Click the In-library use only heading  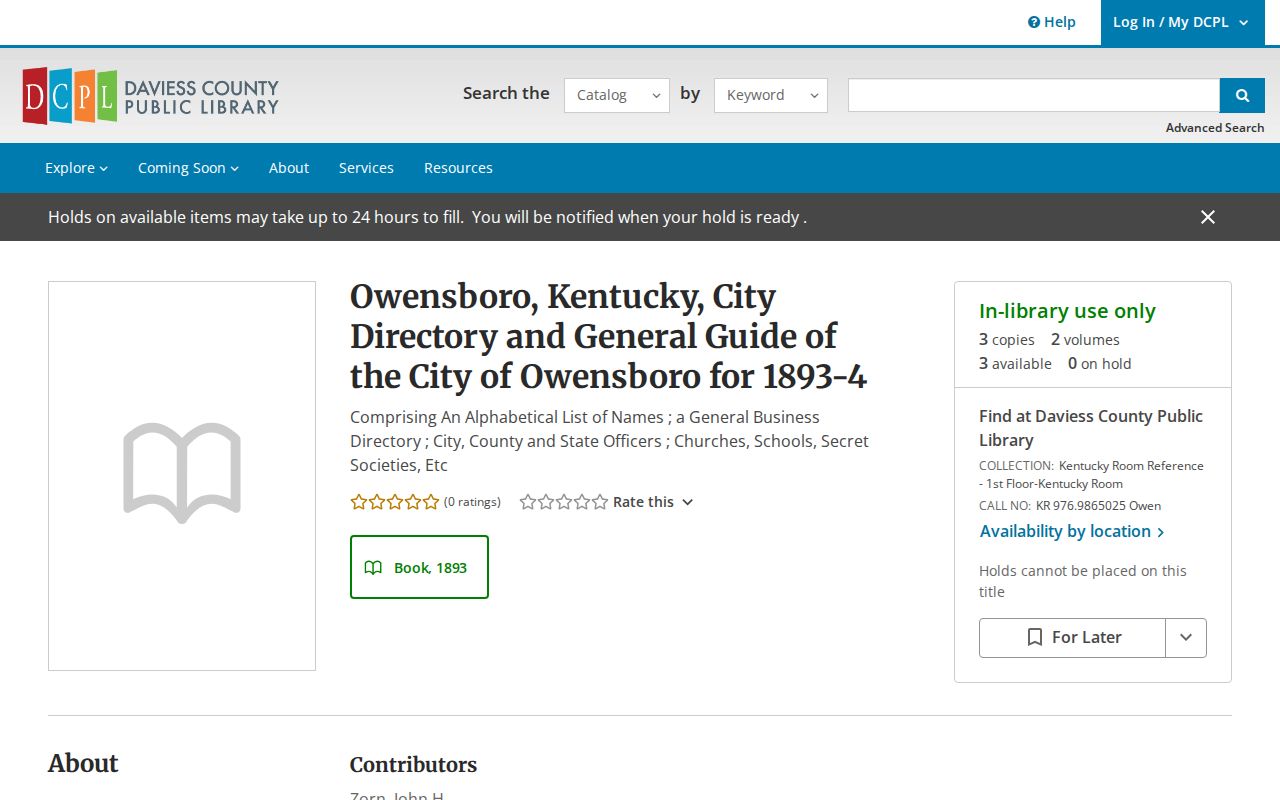tap(1067, 311)
